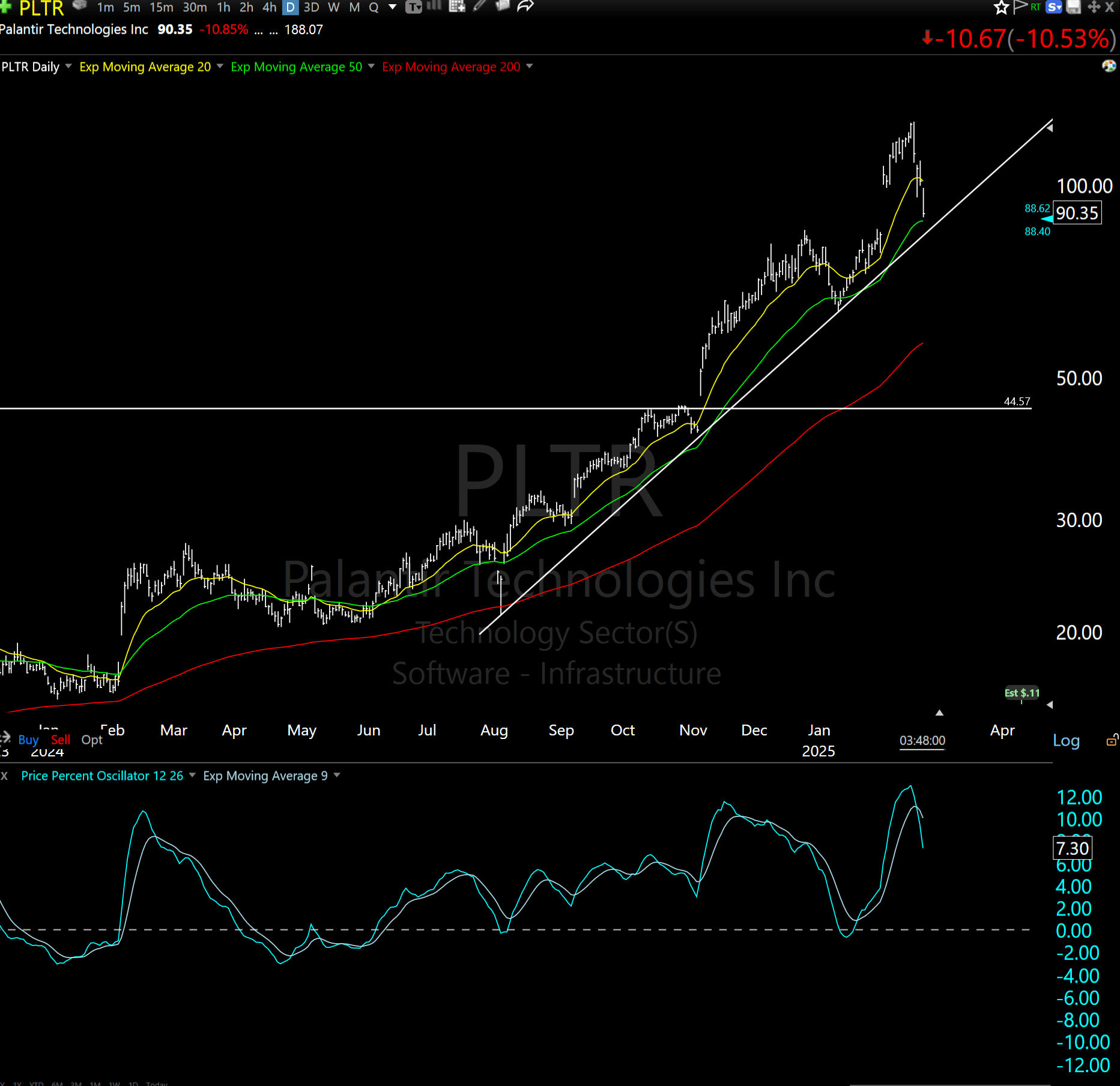Expand the PLTR Daily dropdown
1120x1086 pixels.
(68, 66)
